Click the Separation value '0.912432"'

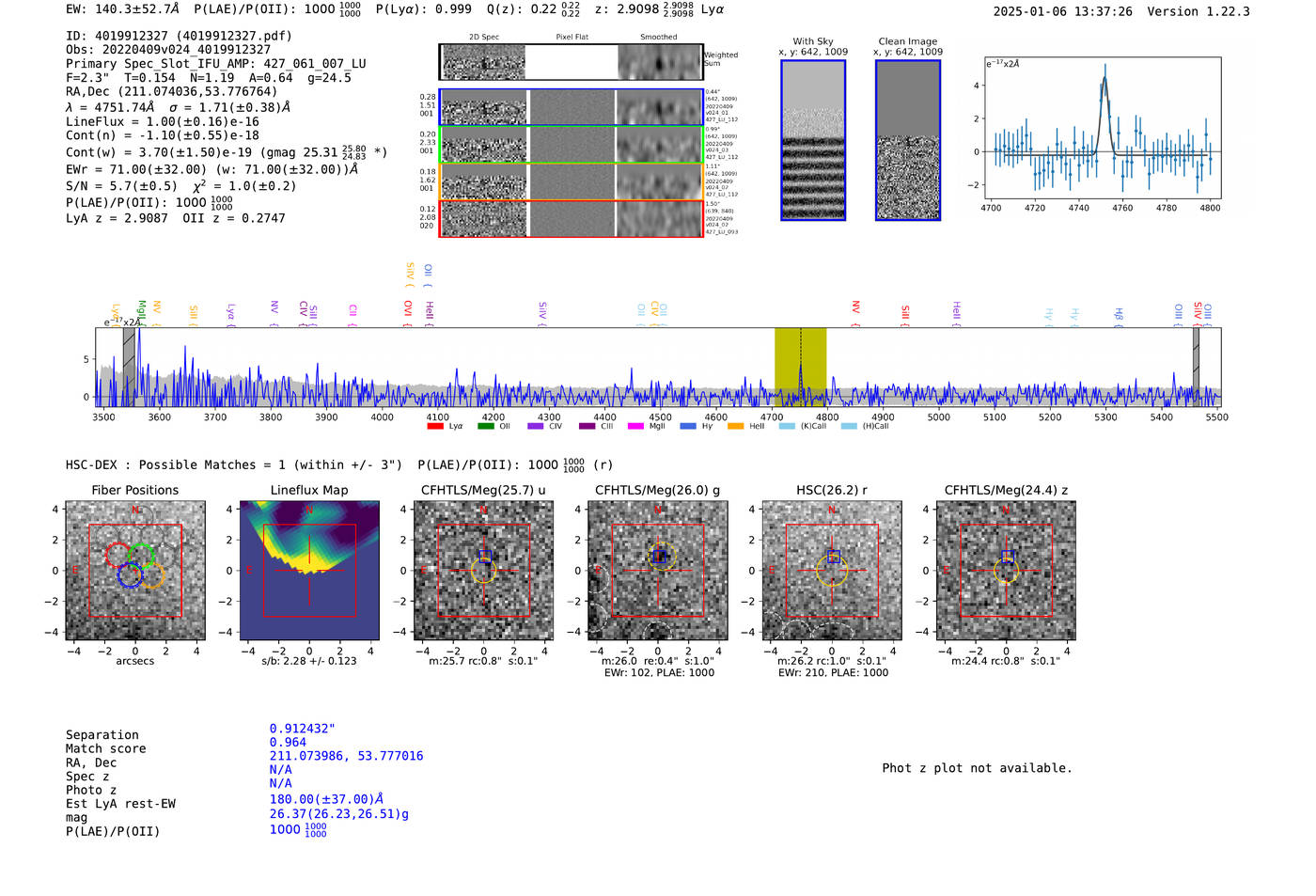(303, 729)
